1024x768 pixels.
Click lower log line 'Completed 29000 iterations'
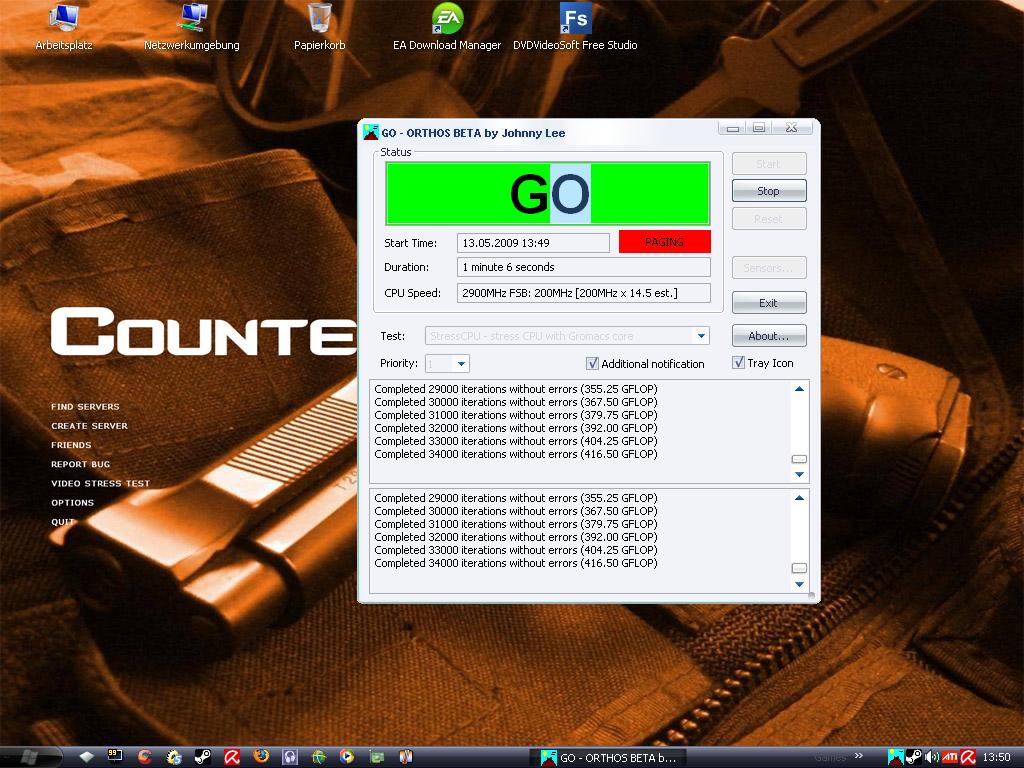click(x=516, y=498)
